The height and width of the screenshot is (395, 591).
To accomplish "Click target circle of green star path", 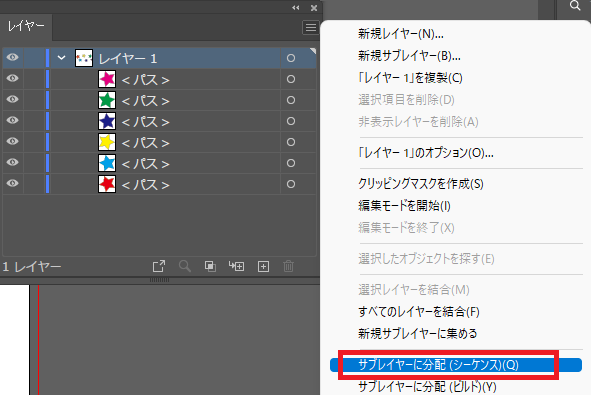I will 291,100.
